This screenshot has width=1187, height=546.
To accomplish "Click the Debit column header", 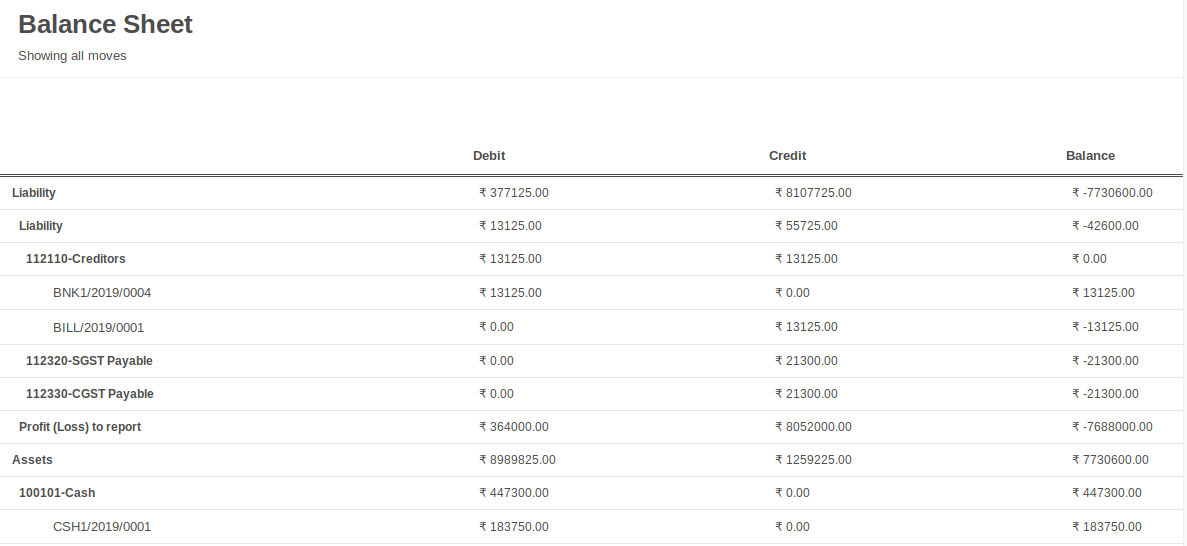I will click(489, 156).
